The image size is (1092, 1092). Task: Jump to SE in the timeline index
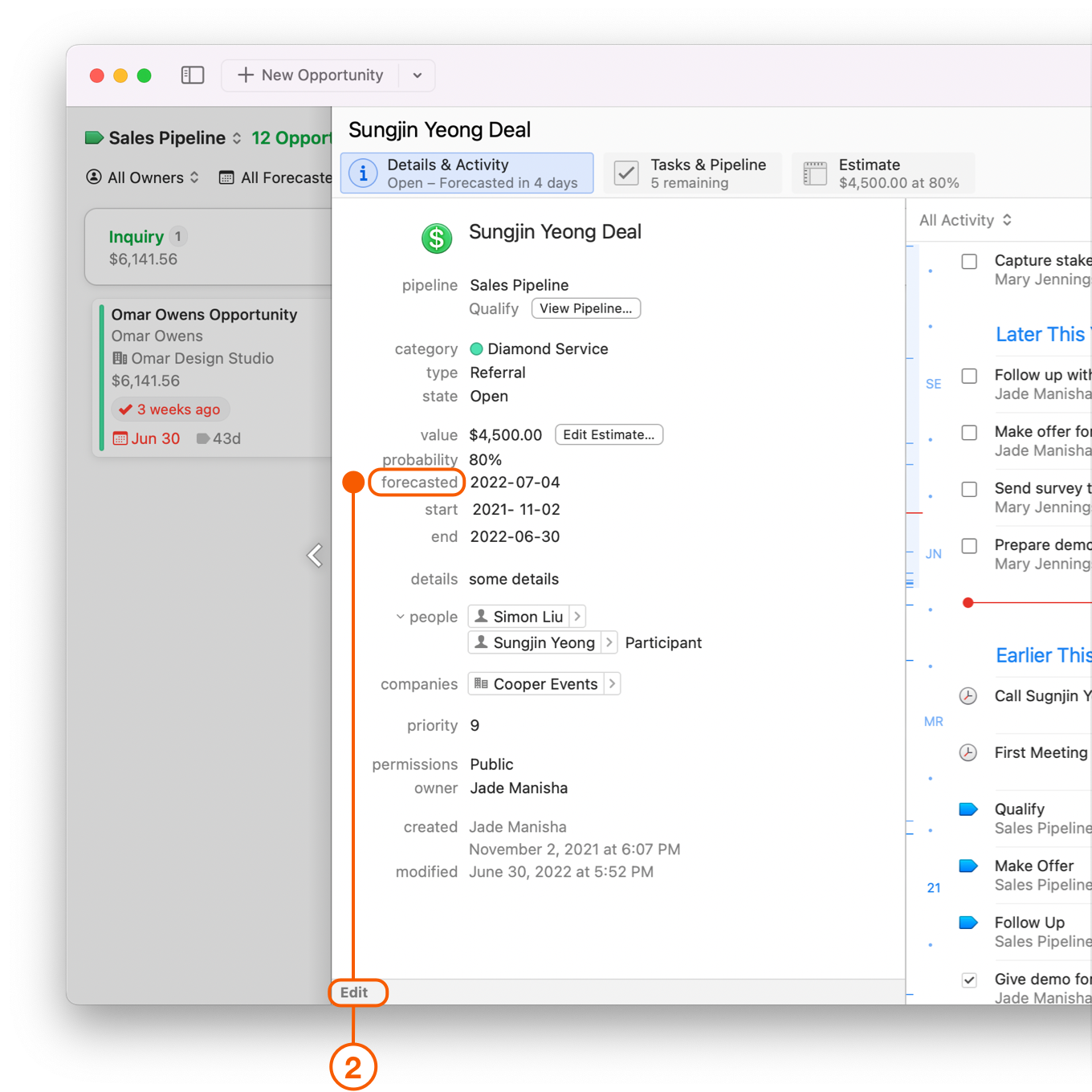tap(933, 384)
